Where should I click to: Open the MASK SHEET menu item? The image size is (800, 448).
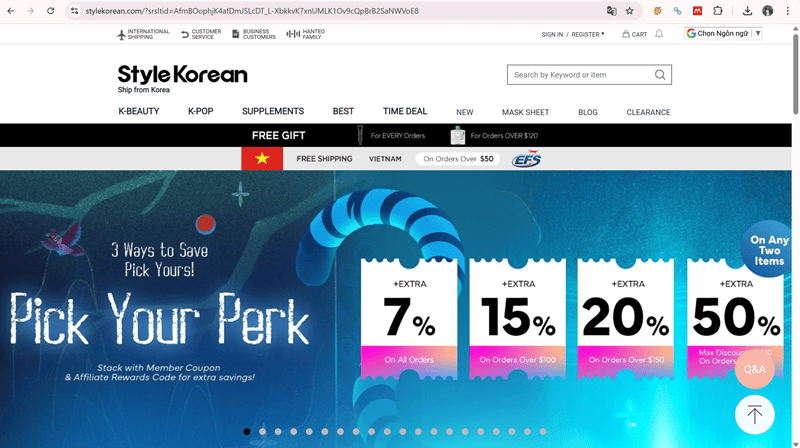point(526,112)
